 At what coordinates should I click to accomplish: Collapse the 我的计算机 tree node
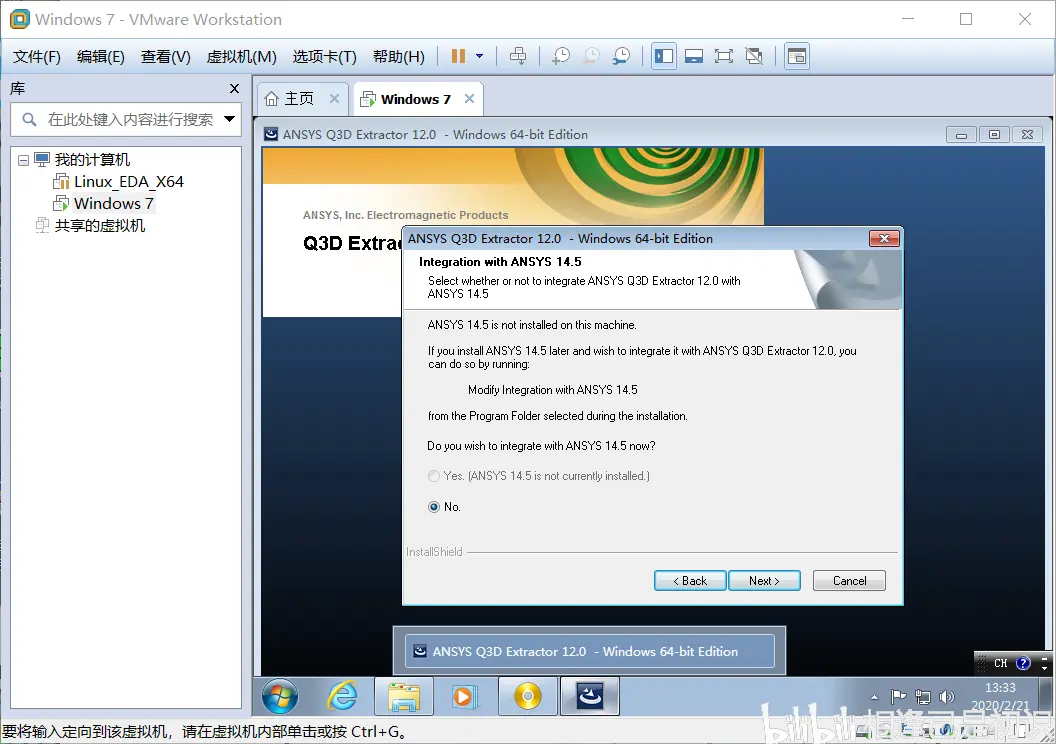[x=24, y=160]
